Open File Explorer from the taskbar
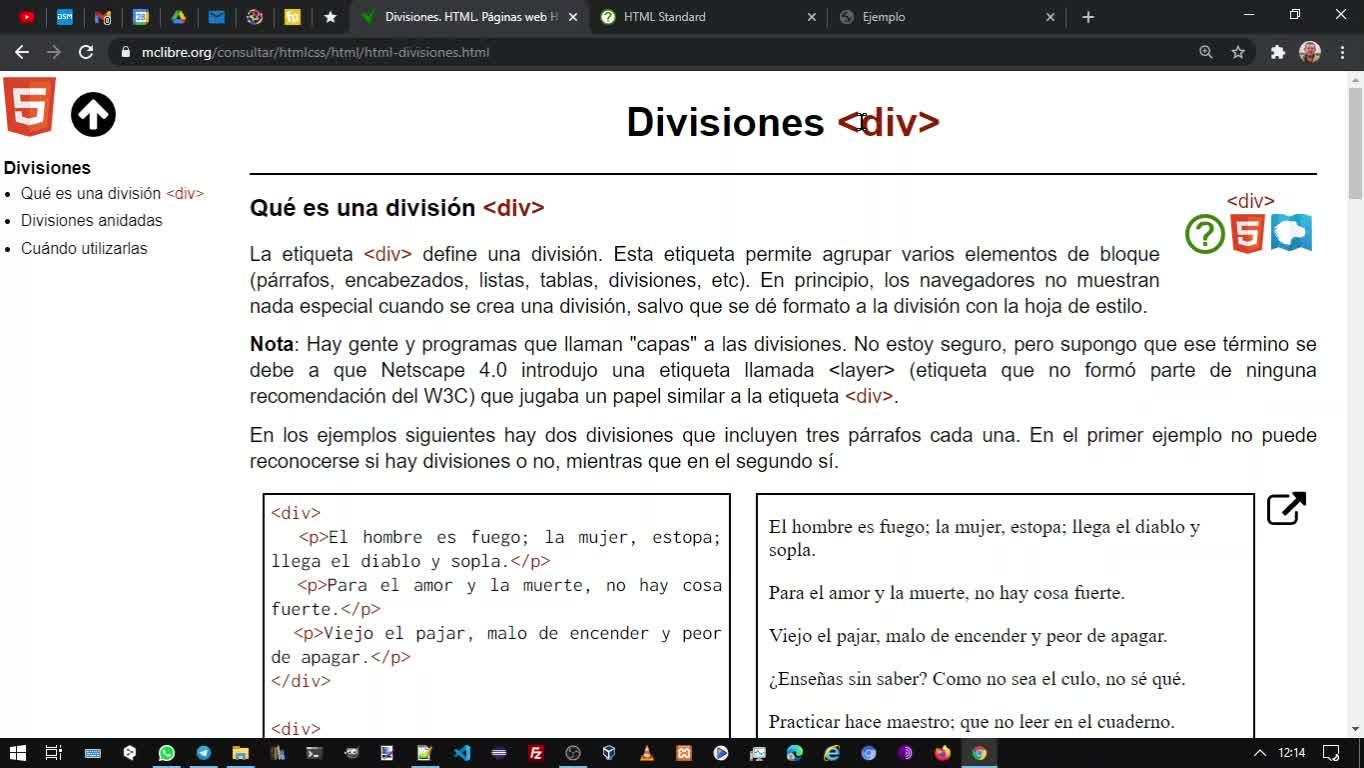This screenshot has width=1364, height=768. [240, 753]
